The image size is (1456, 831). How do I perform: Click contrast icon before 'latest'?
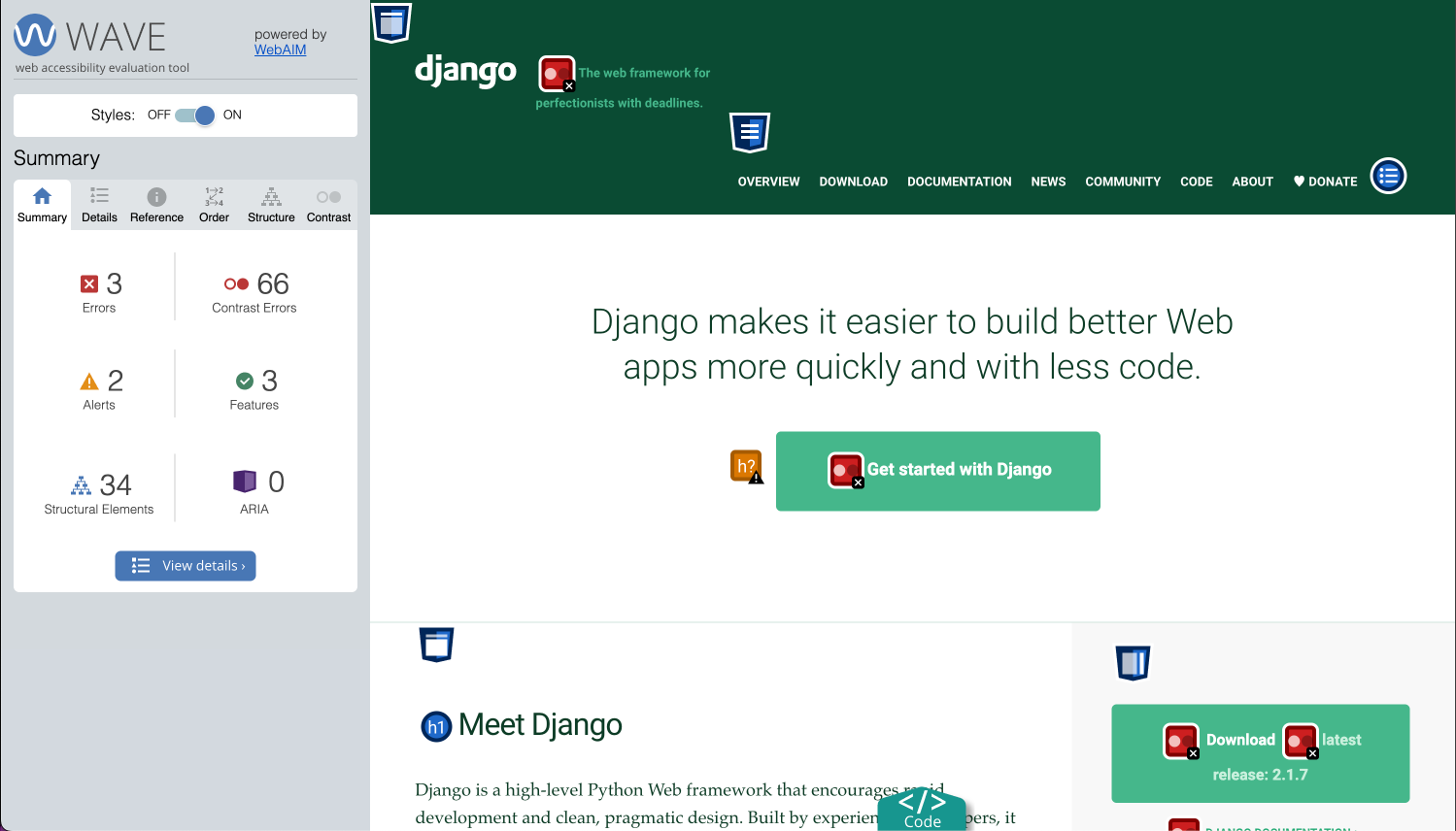coord(1301,742)
